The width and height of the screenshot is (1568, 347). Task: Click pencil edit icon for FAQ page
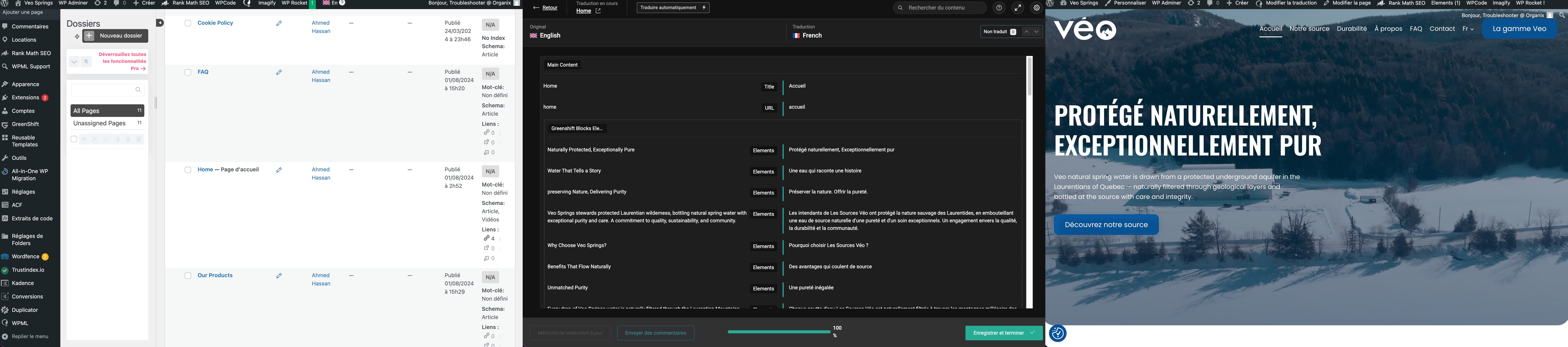click(x=279, y=72)
